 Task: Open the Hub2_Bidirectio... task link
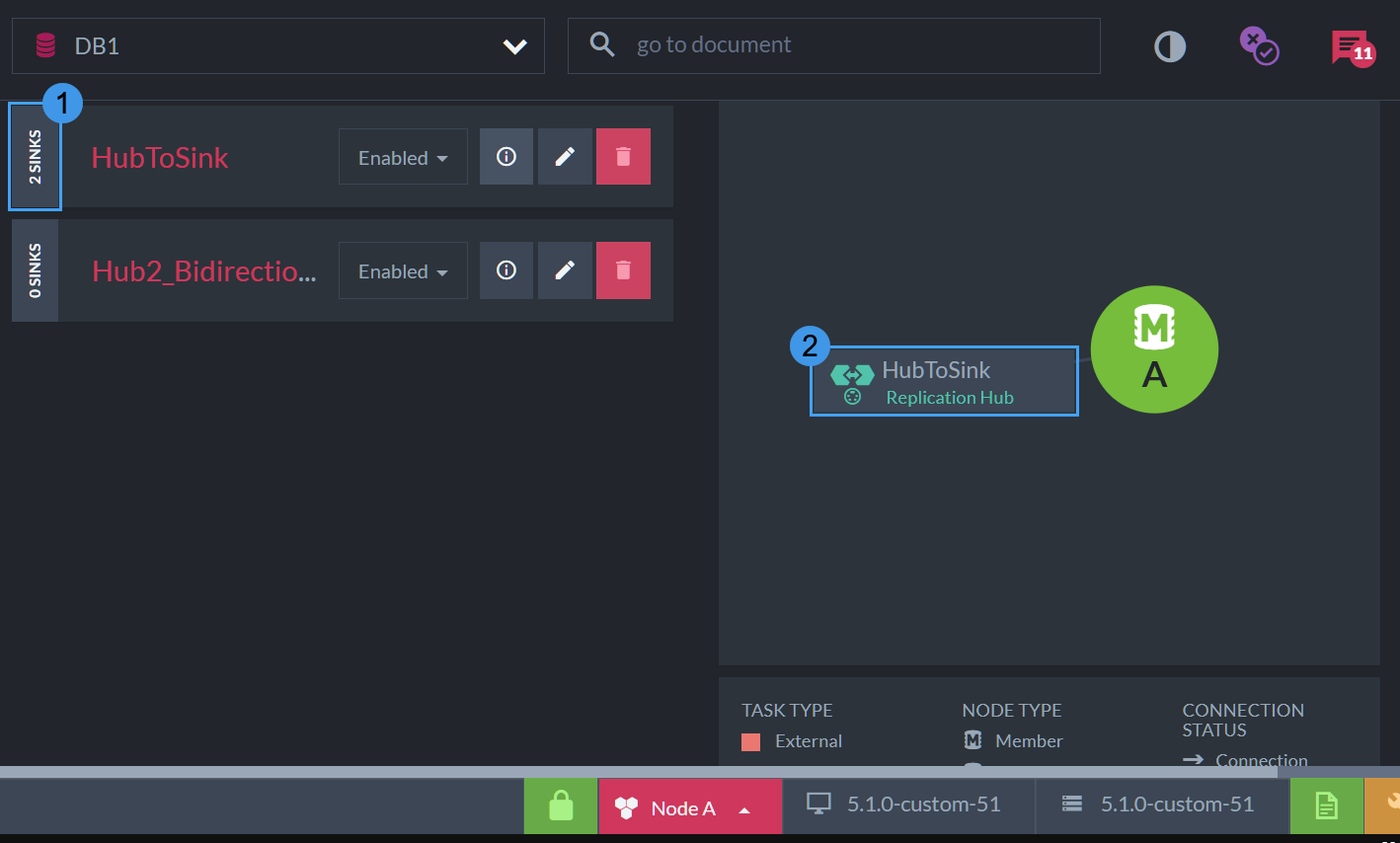[x=204, y=271]
